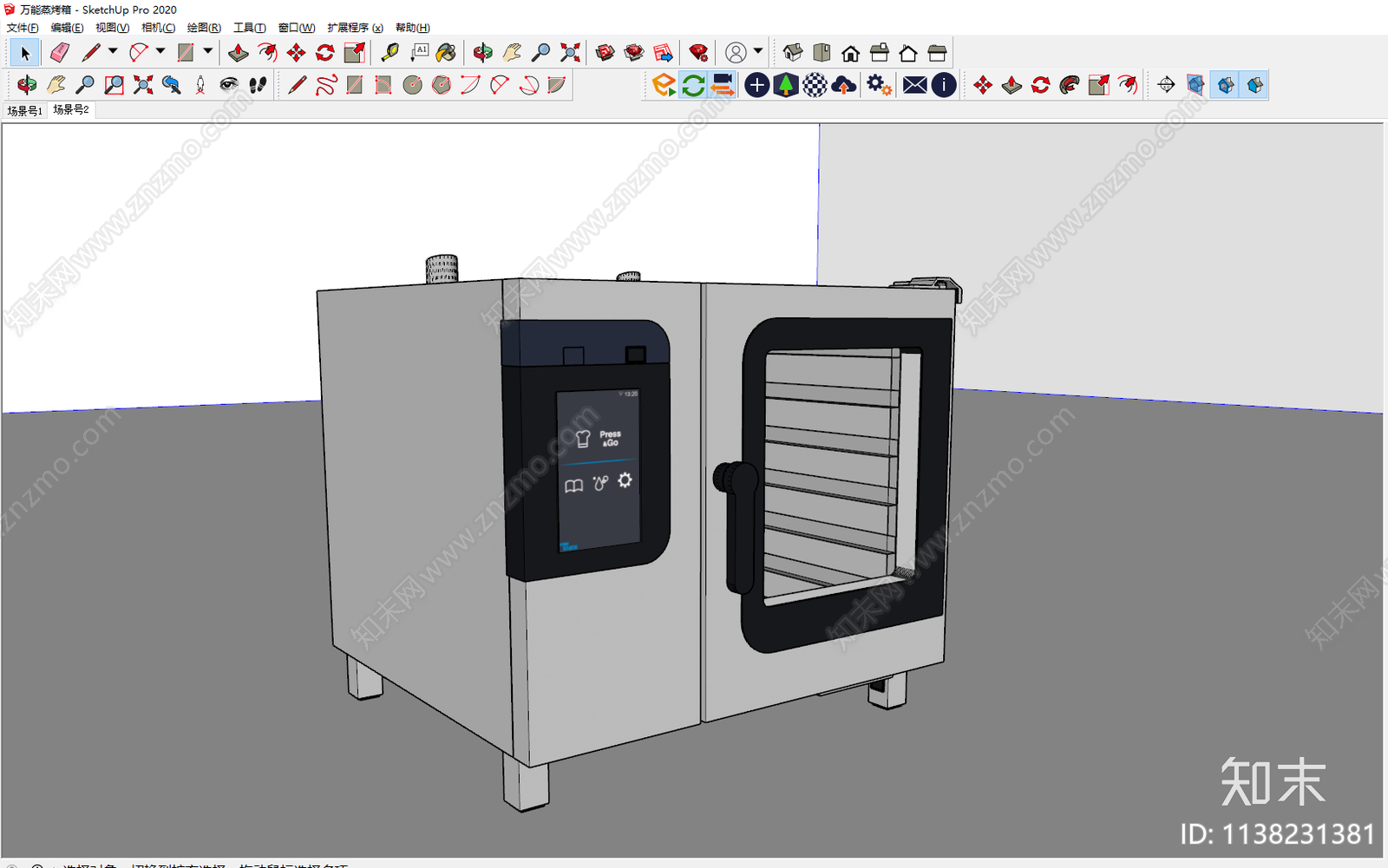Click the Previous view icon
The width and height of the screenshot is (1388, 868).
tap(172, 85)
